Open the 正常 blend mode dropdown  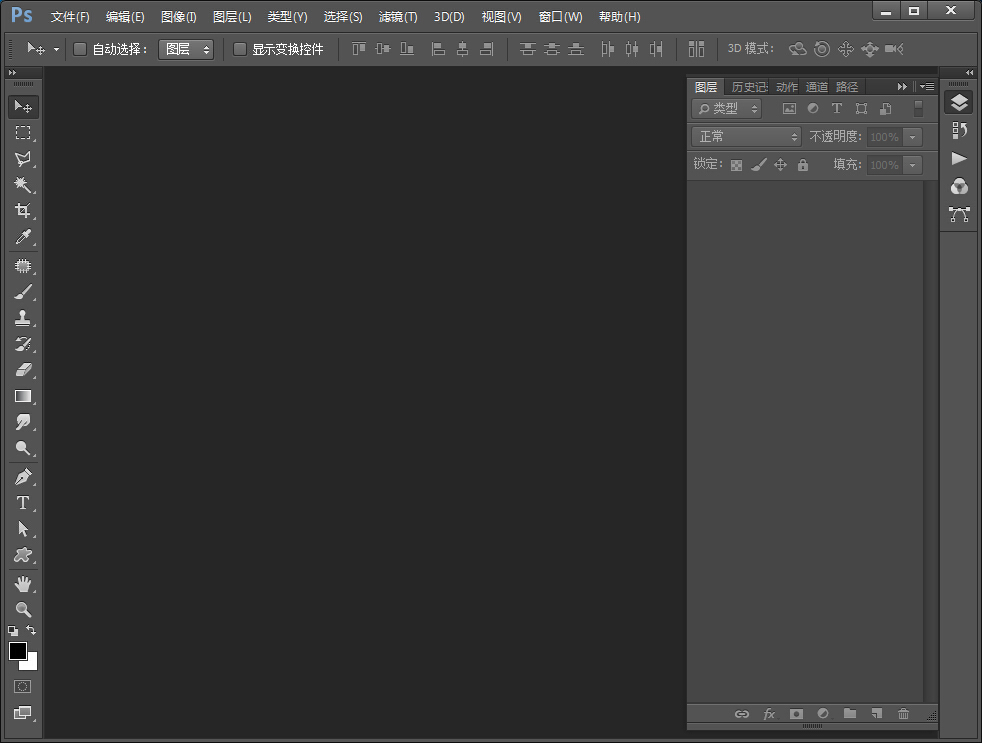746,137
